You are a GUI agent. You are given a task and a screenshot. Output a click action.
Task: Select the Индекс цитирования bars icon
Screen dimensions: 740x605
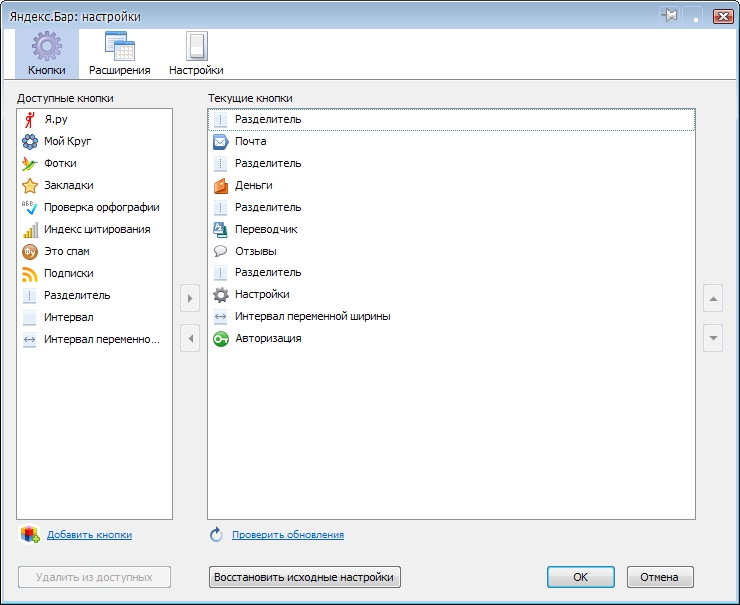pyautogui.click(x=29, y=230)
